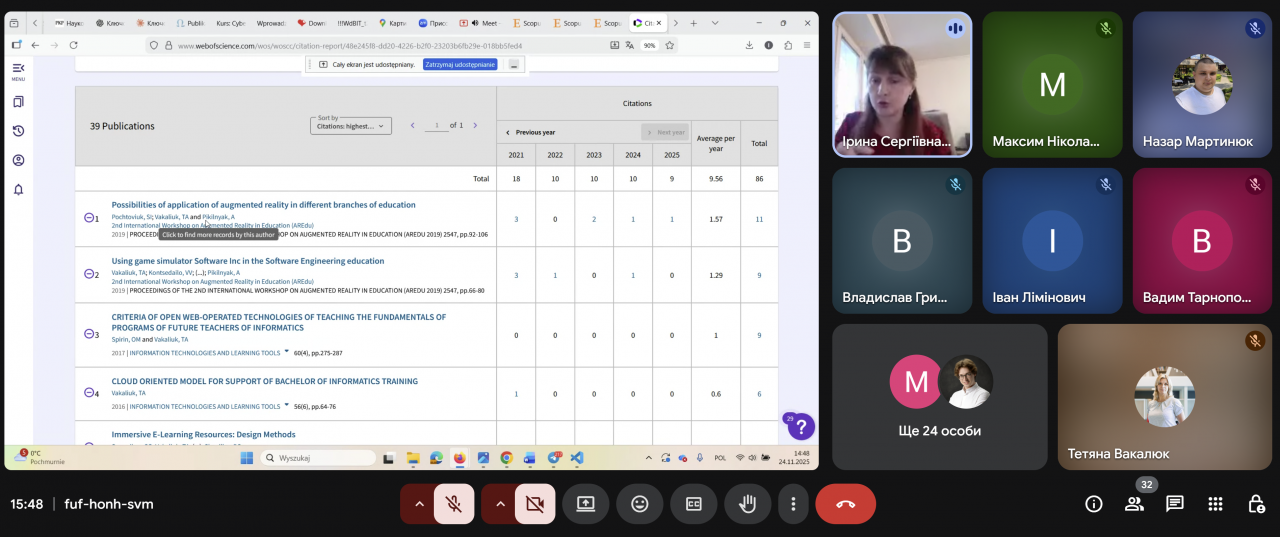Click the Previous year button
The width and height of the screenshot is (1280, 537).
[531, 132]
